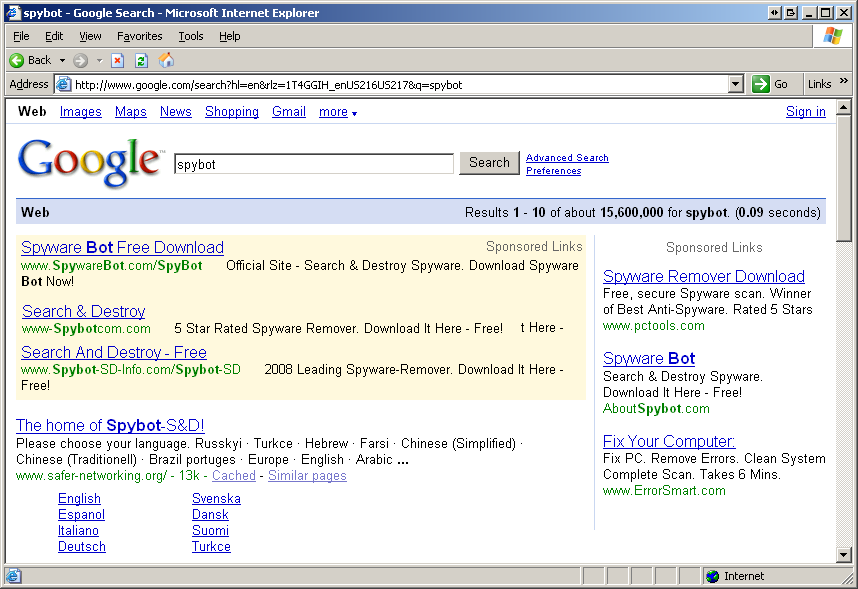858x589 pixels.
Task: Open the Deutsch sitelink
Action: point(82,546)
